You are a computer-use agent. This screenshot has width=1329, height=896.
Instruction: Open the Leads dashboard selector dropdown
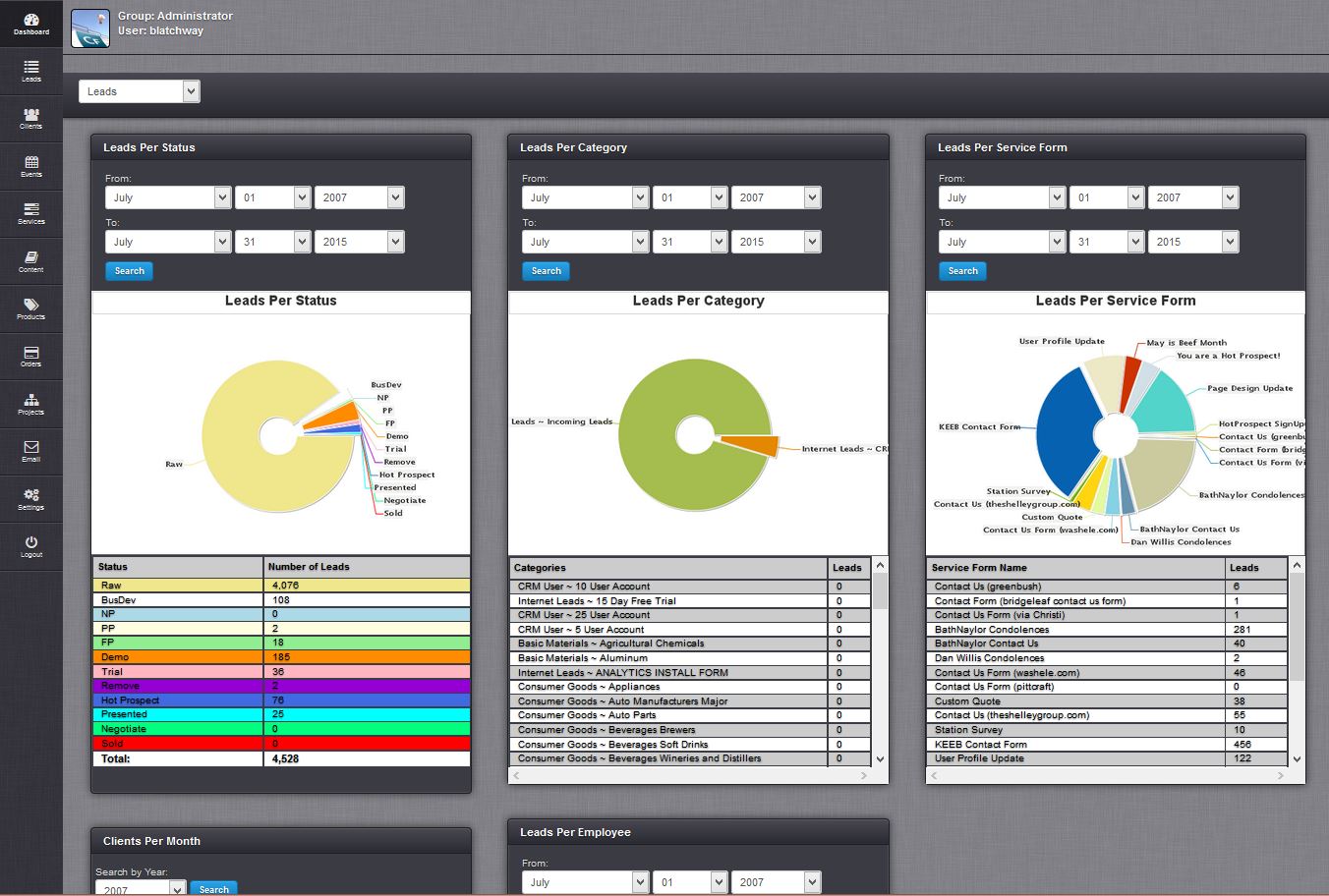point(140,91)
